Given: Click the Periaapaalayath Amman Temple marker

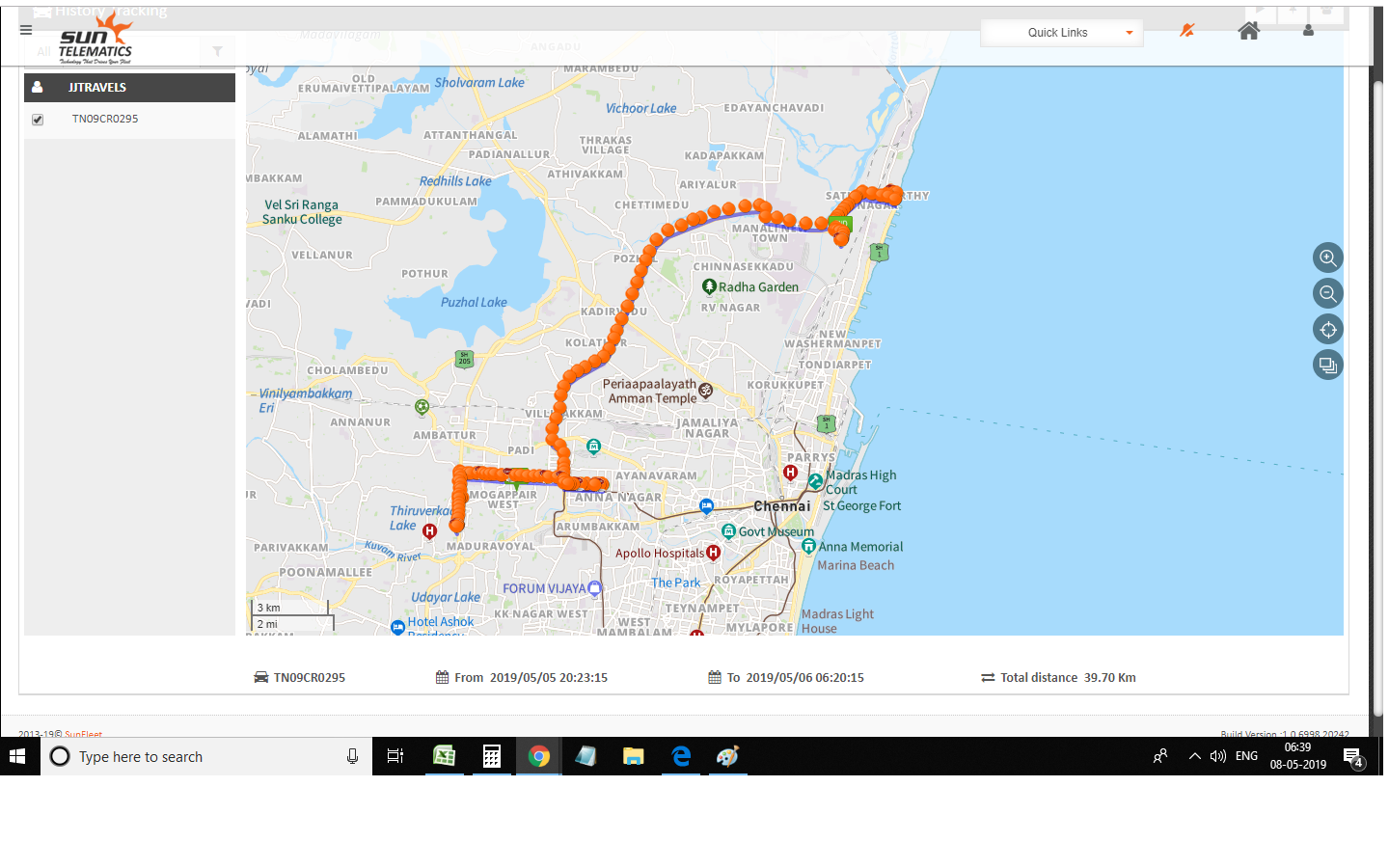Looking at the screenshot, I should [x=705, y=391].
